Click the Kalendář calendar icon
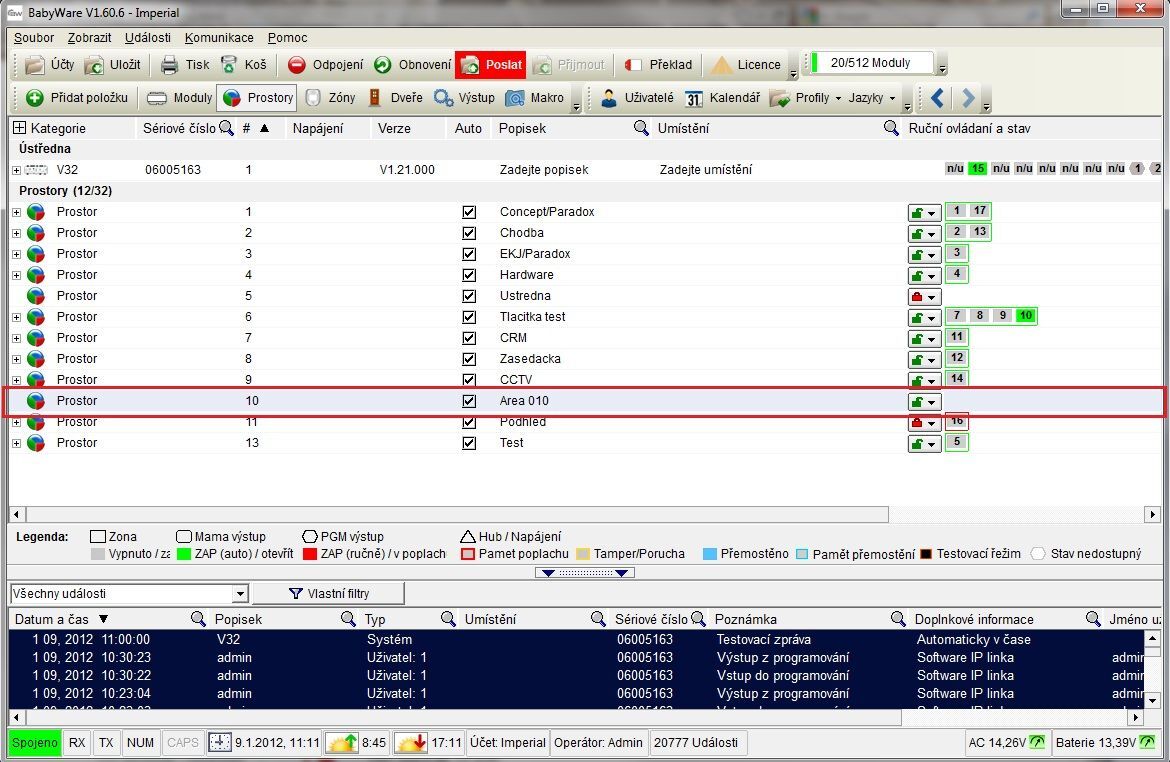The width and height of the screenshot is (1170, 762). pyautogui.click(x=694, y=98)
